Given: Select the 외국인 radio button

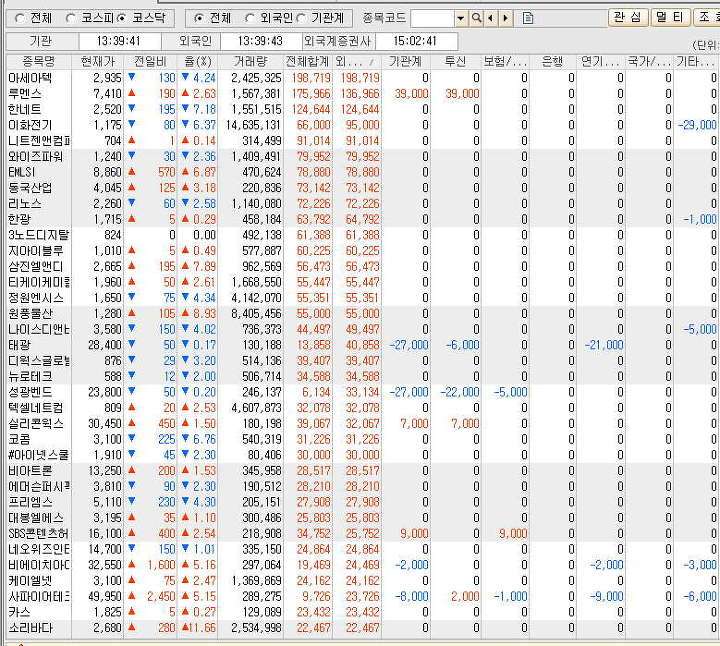Looking at the screenshot, I should [249, 19].
